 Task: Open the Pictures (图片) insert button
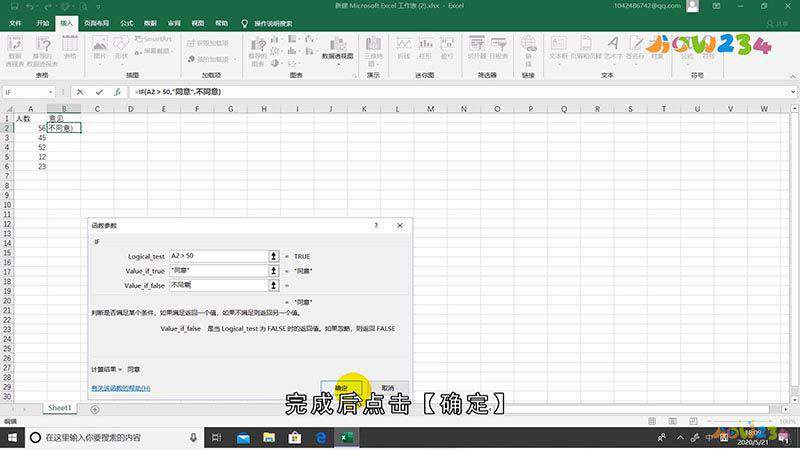point(99,48)
